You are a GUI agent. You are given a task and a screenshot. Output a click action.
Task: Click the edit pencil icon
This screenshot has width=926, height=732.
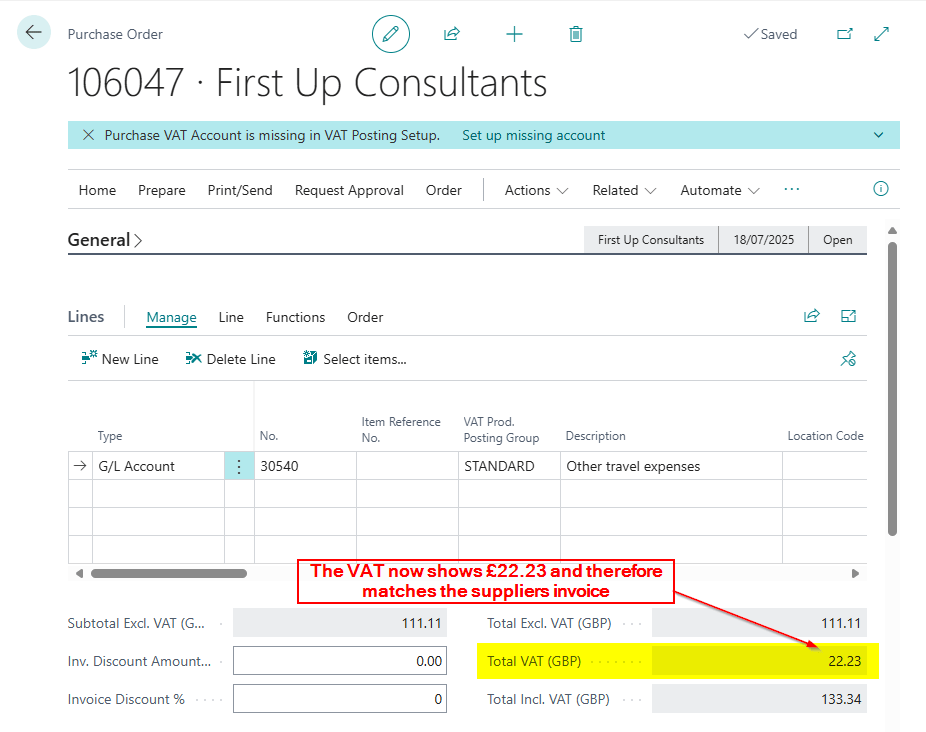tap(391, 34)
